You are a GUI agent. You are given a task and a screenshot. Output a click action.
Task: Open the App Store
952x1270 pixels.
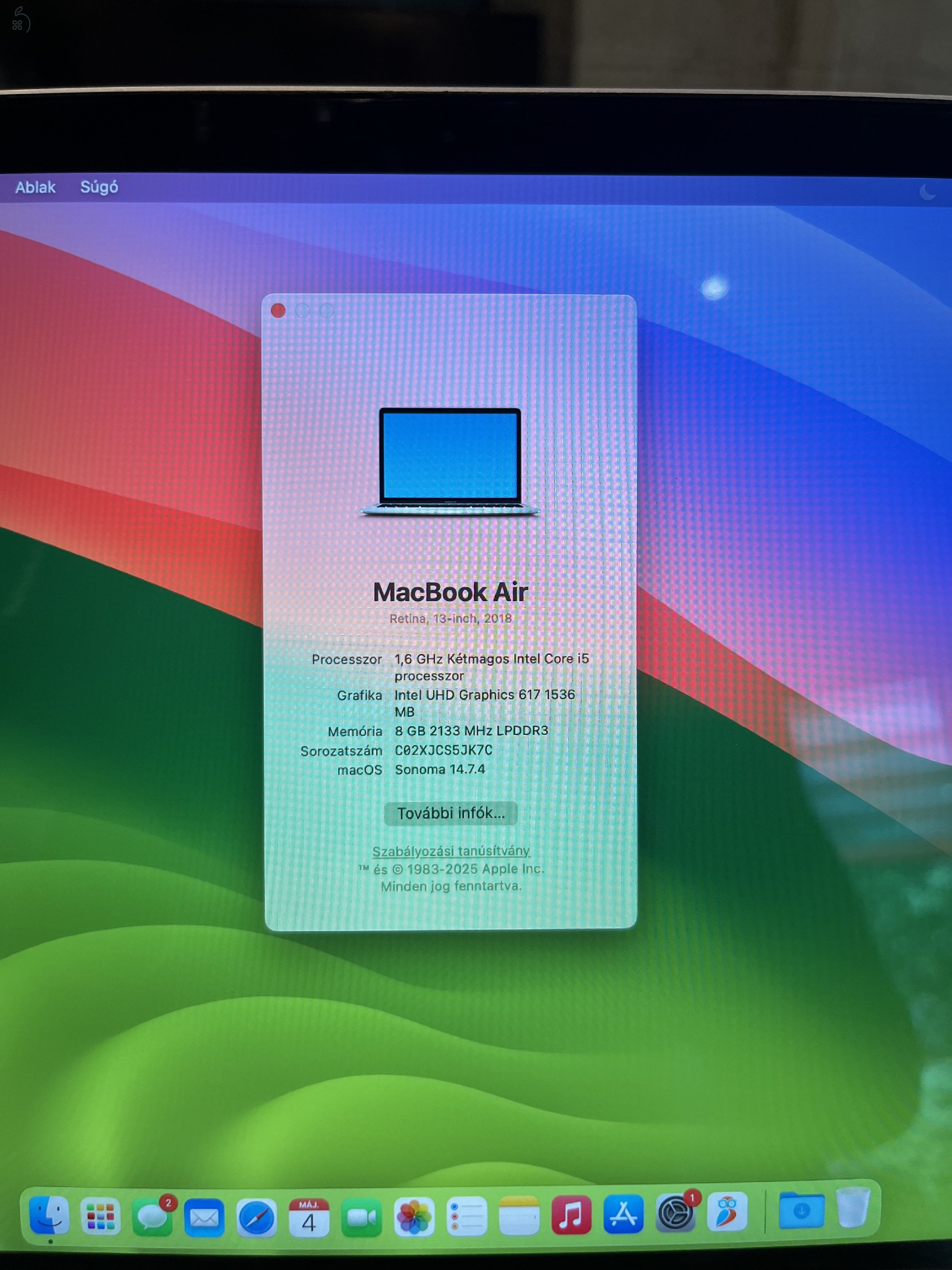pos(623,1214)
